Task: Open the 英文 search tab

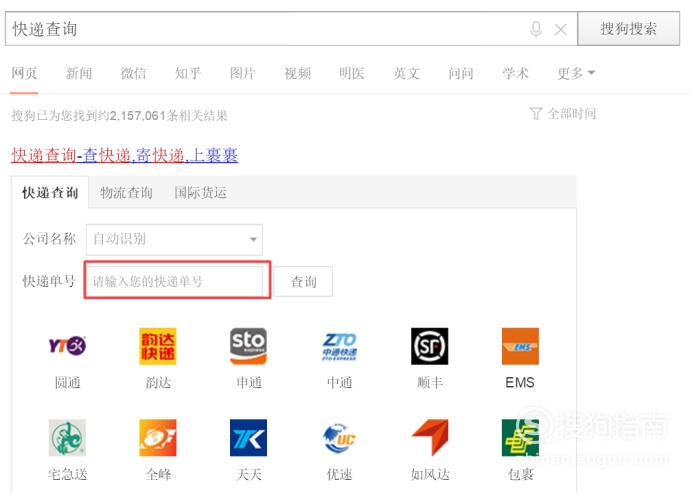Action: click(406, 73)
